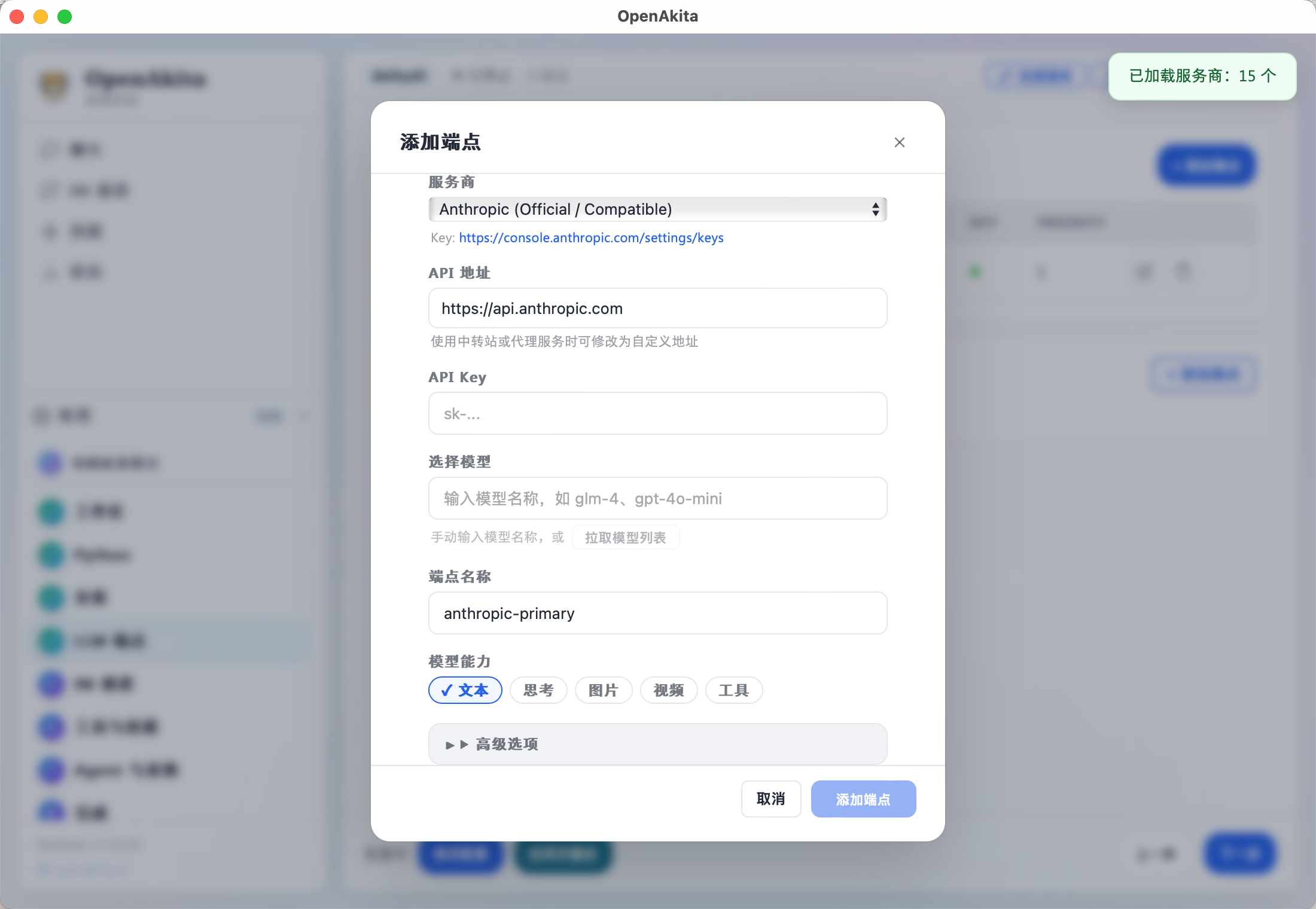Image resolution: width=1316 pixels, height=909 pixels.
Task: Select Anthropic (Official / Compatible) in the dropdown
Action: point(657,209)
